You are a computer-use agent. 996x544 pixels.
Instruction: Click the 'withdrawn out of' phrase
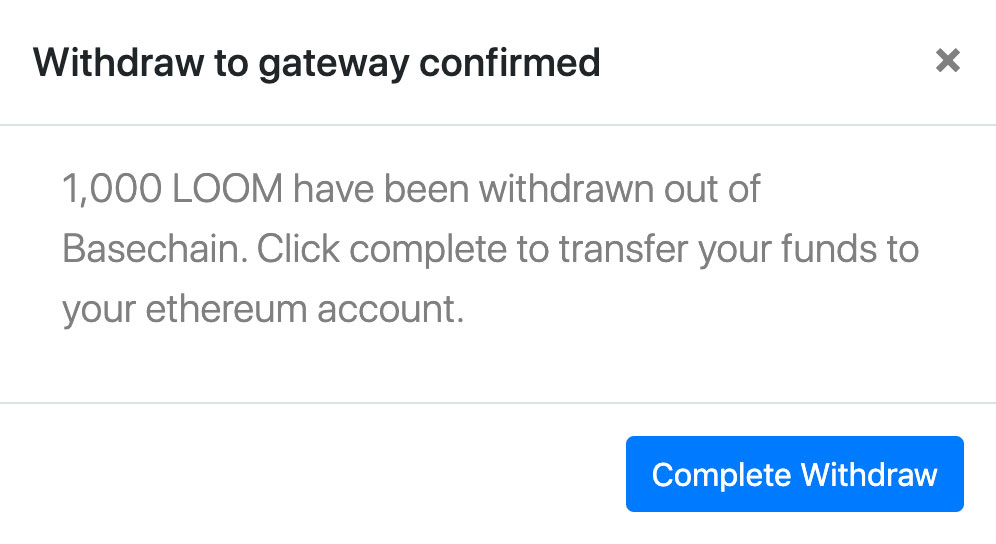click(619, 189)
